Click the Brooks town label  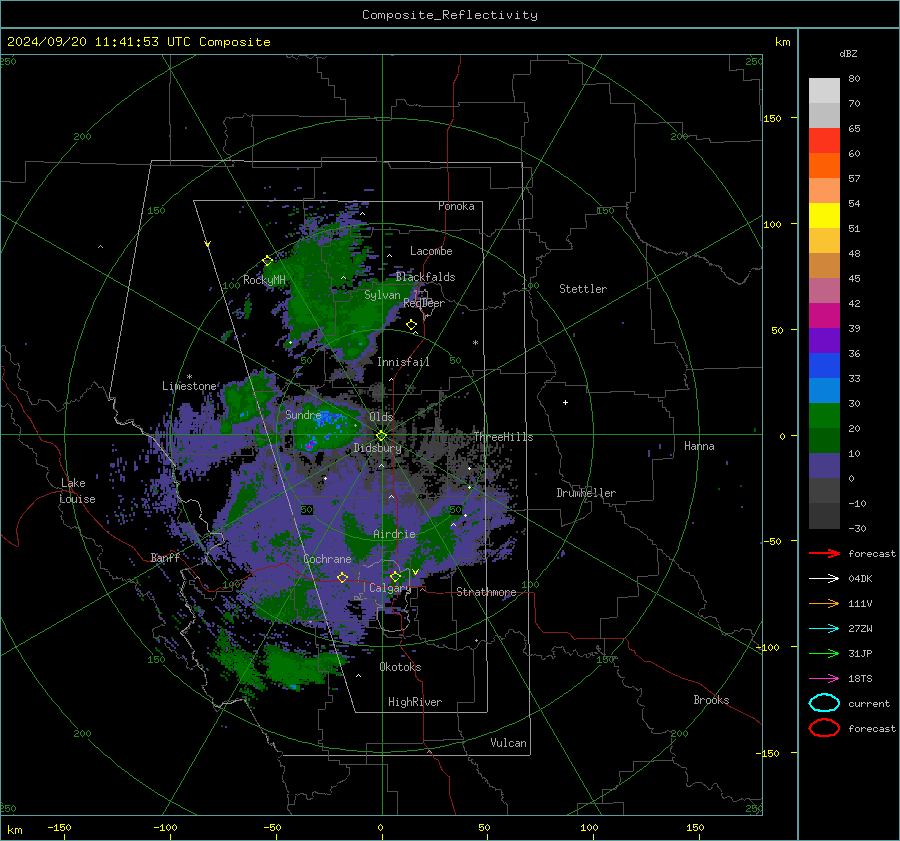711,700
